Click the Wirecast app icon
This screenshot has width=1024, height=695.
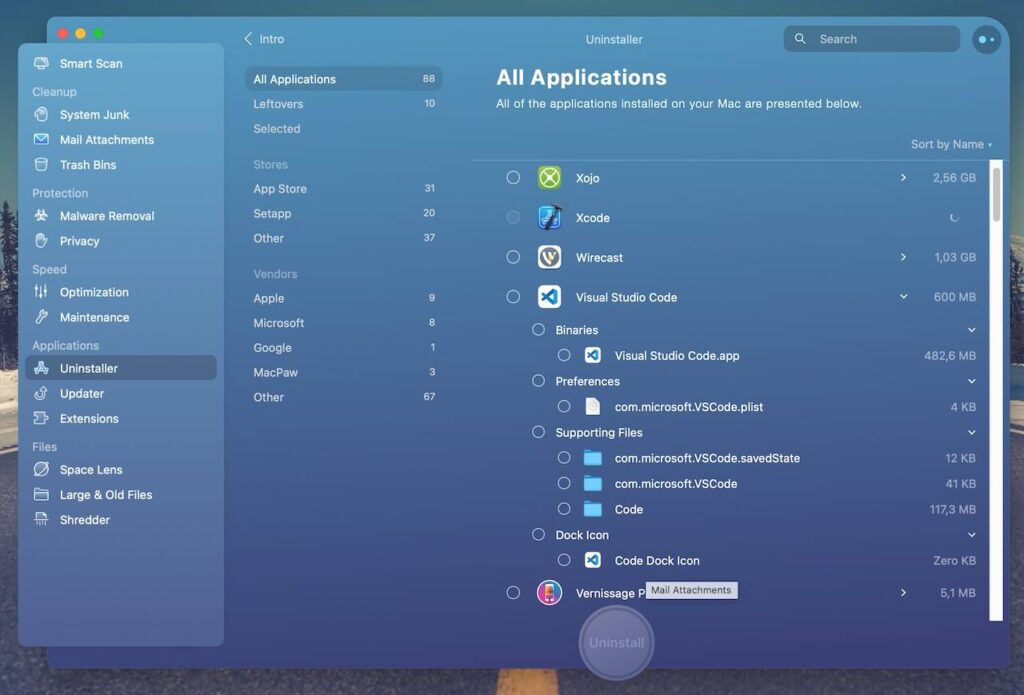click(x=549, y=257)
